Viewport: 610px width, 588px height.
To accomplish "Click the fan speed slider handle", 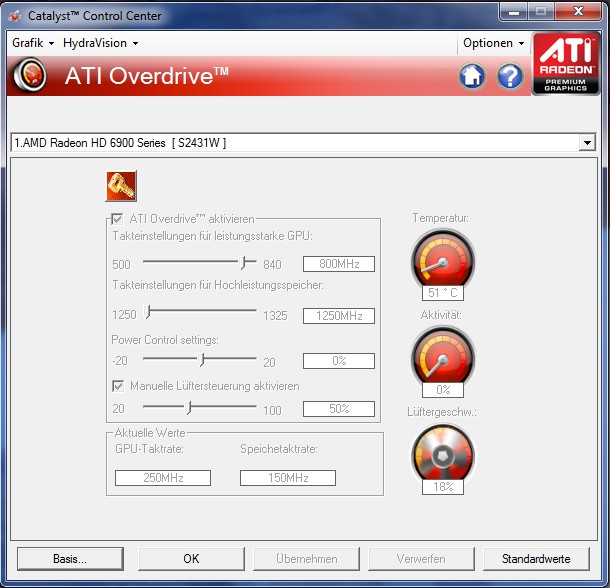I will [x=188, y=407].
